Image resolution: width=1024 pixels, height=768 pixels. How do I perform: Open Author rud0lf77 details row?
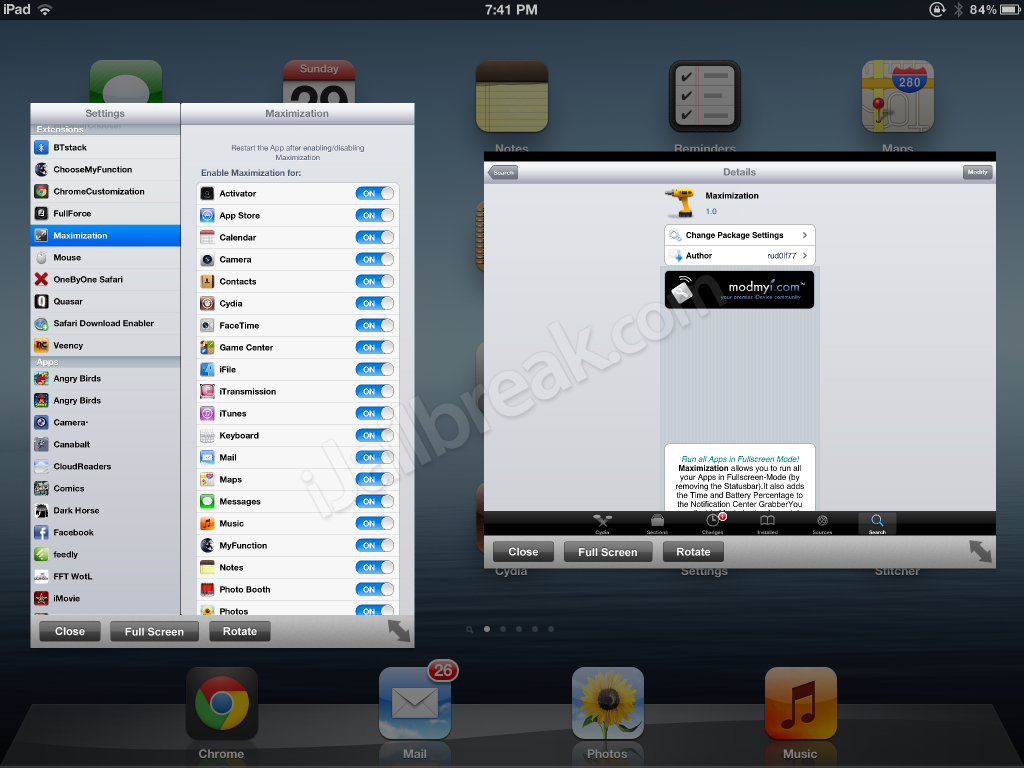pyautogui.click(x=739, y=255)
